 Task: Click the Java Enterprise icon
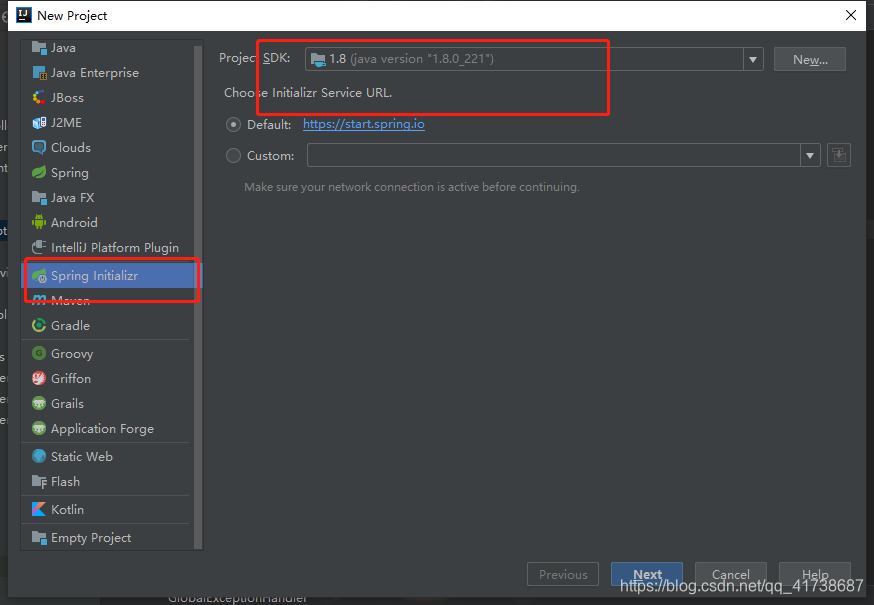point(39,72)
